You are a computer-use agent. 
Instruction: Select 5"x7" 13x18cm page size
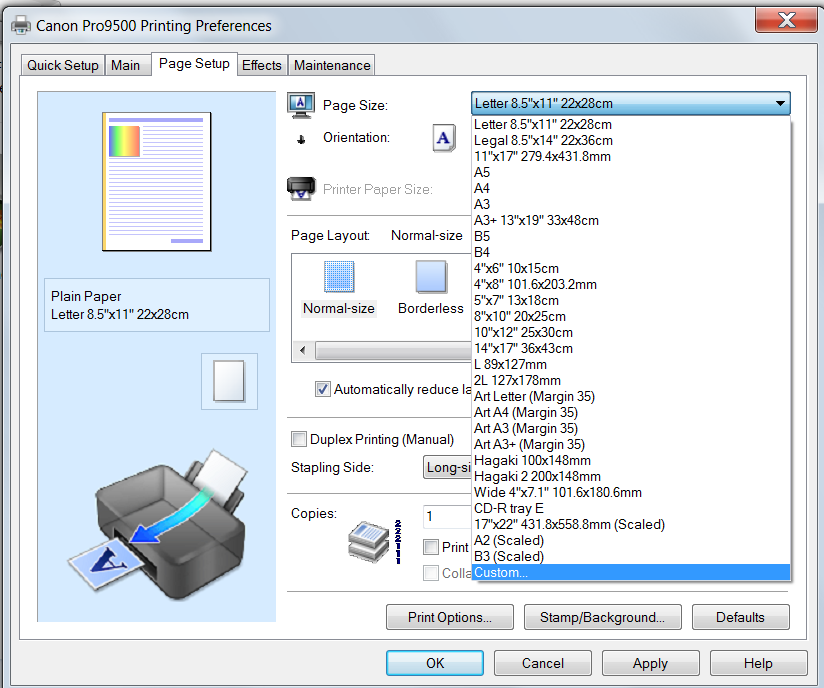click(631, 301)
